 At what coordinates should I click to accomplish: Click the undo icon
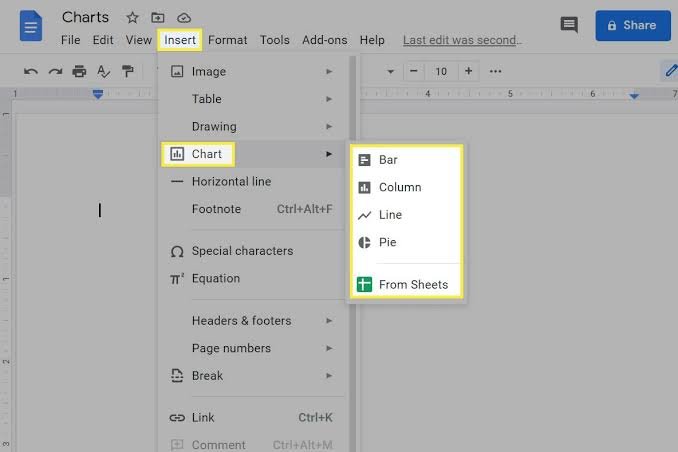[30, 71]
